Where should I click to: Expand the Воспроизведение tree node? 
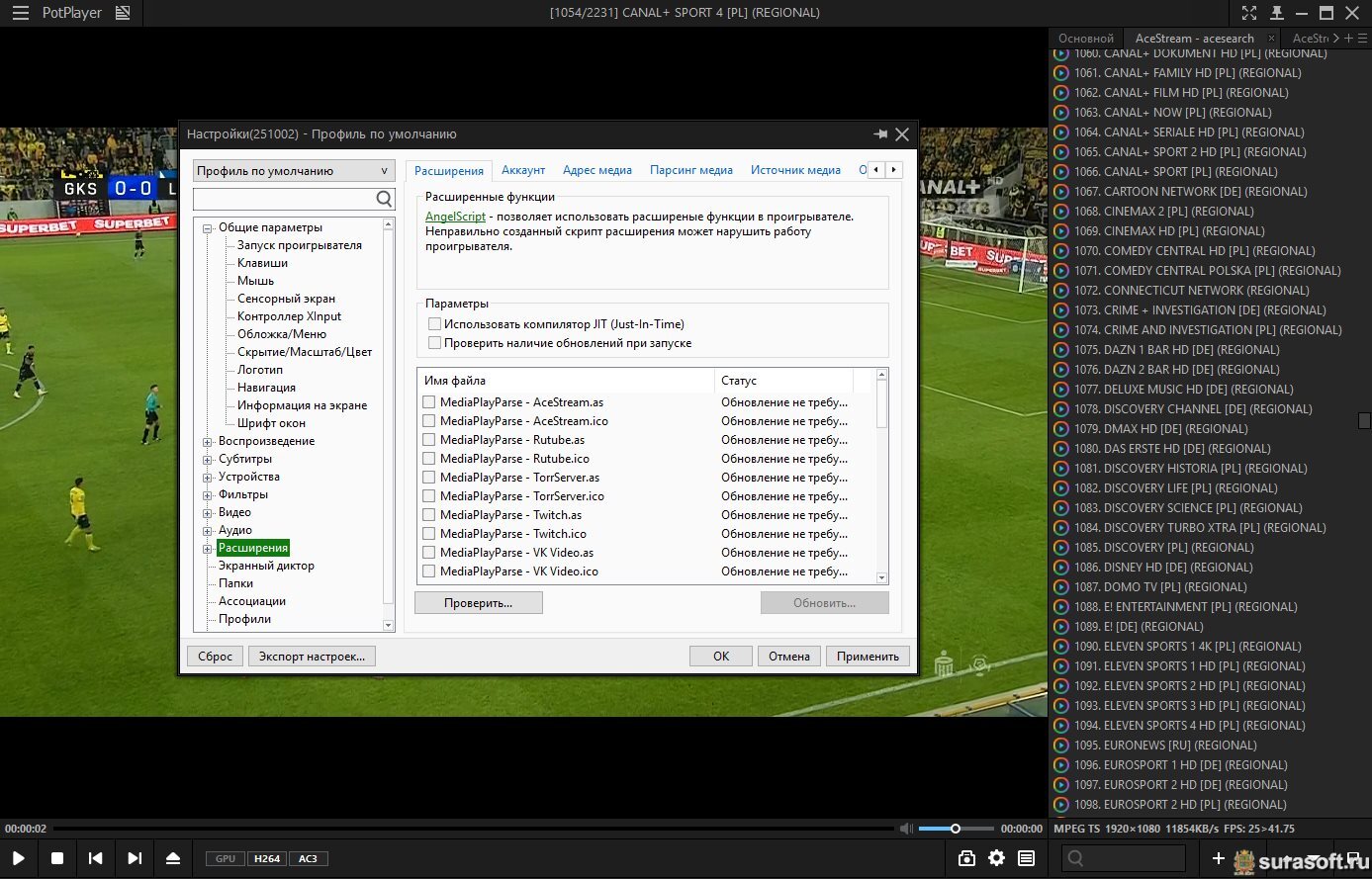tap(208, 442)
